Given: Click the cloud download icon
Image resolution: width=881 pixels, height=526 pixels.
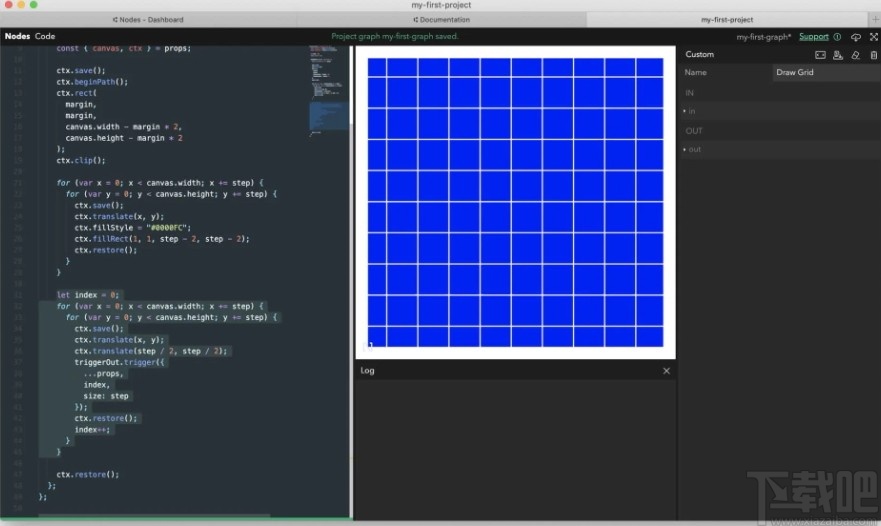Looking at the screenshot, I should (x=856, y=37).
